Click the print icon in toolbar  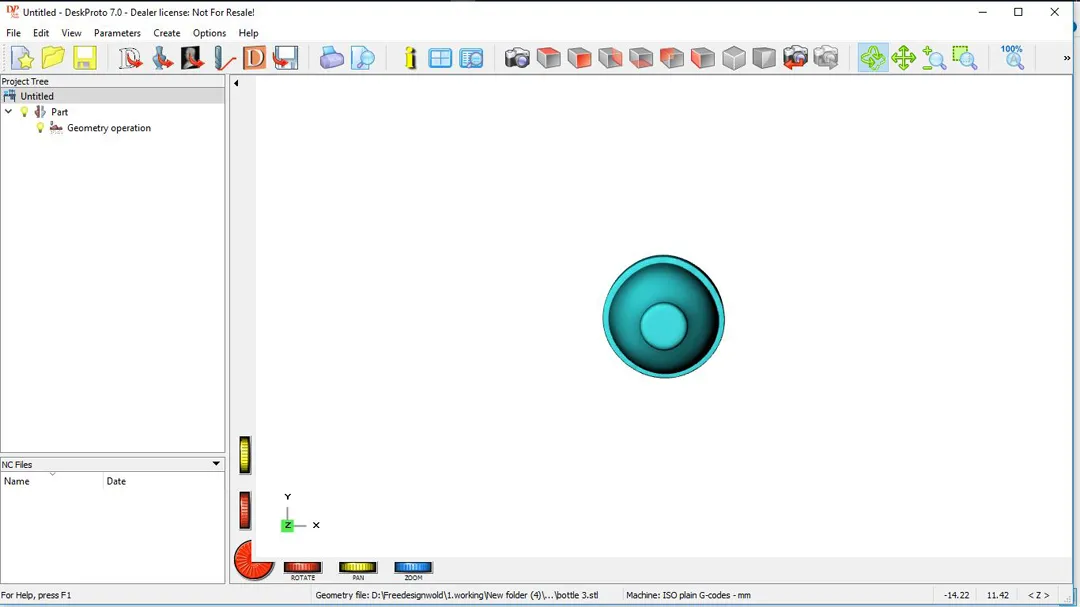pyautogui.click(x=332, y=58)
